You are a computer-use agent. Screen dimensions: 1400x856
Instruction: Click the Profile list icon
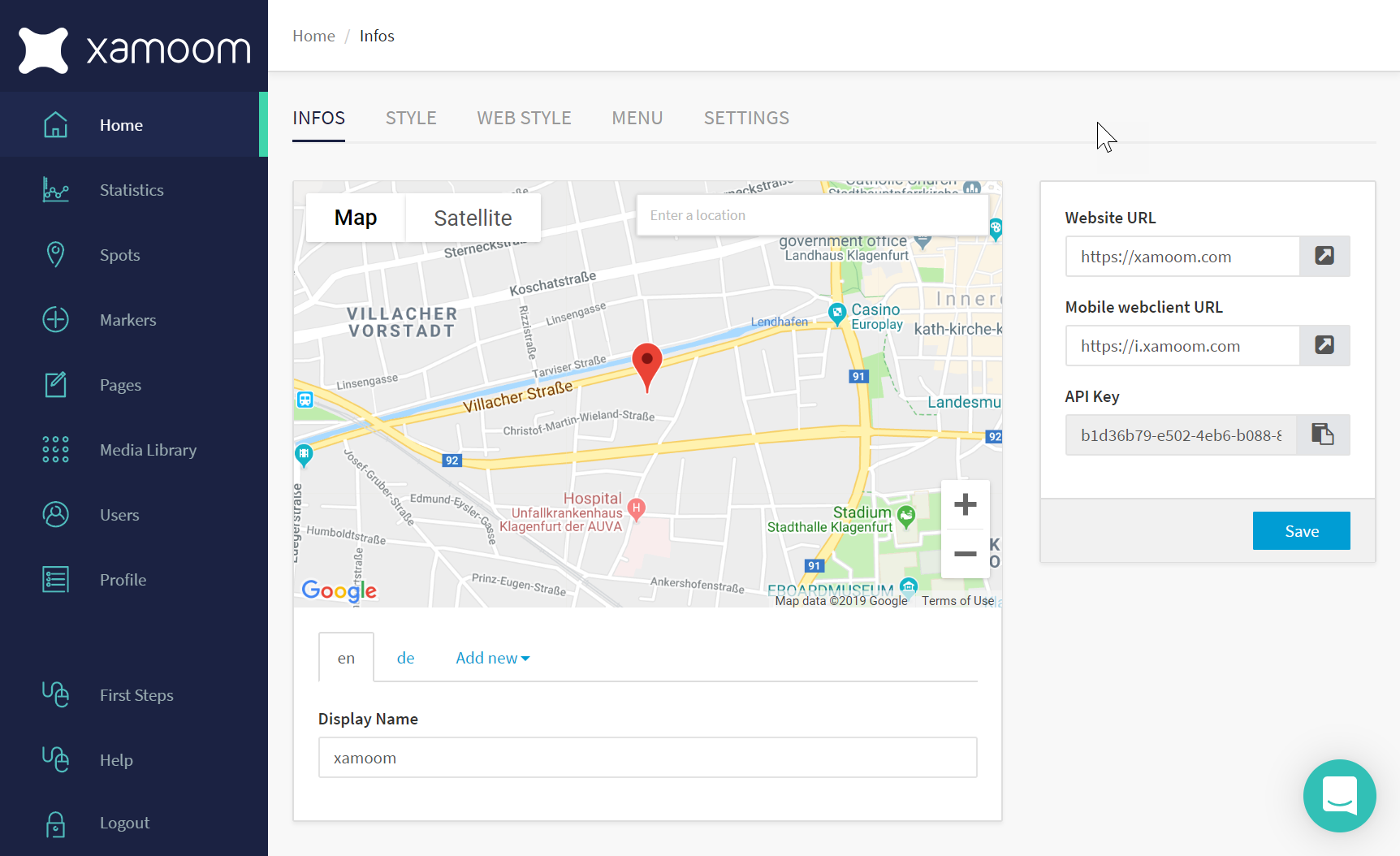pos(55,579)
